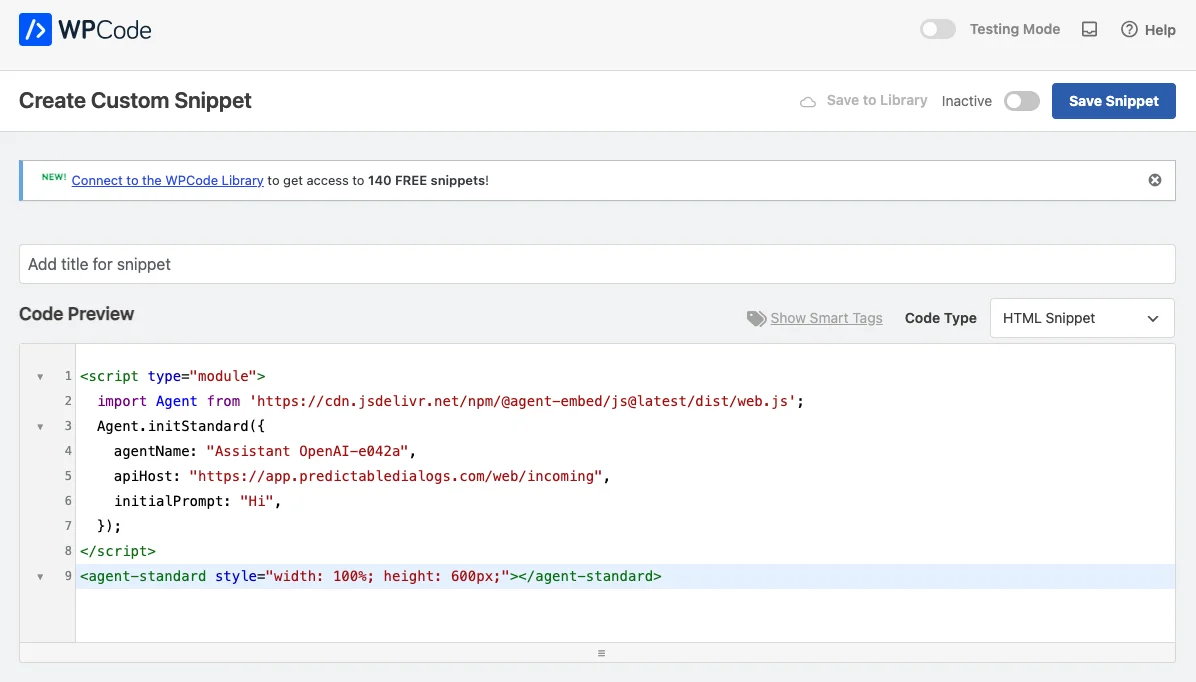
Task: Click the Add title for snippet field
Action: click(596, 264)
